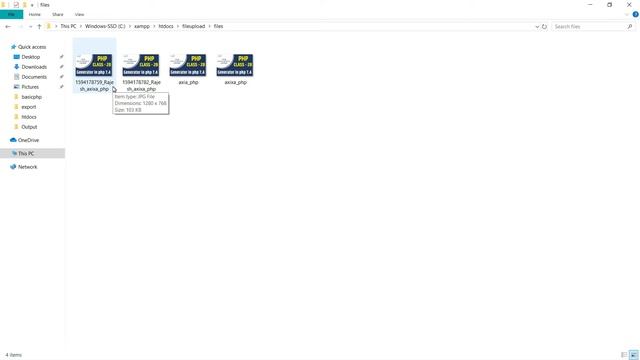Select the axixa_php image thumbnail
640x360 pixels.
pyautogui.click(x=235, y=65)
